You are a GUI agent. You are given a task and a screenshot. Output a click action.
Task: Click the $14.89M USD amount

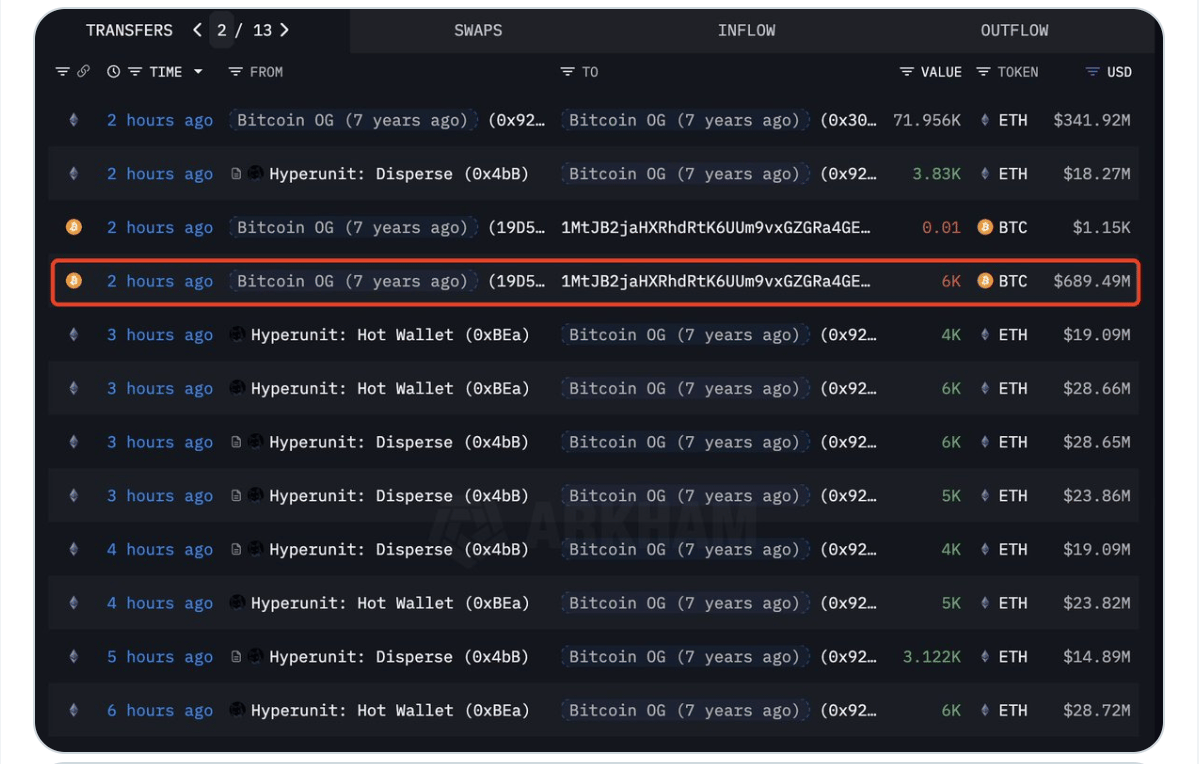pyautogui.click(x=1097, y=657)
